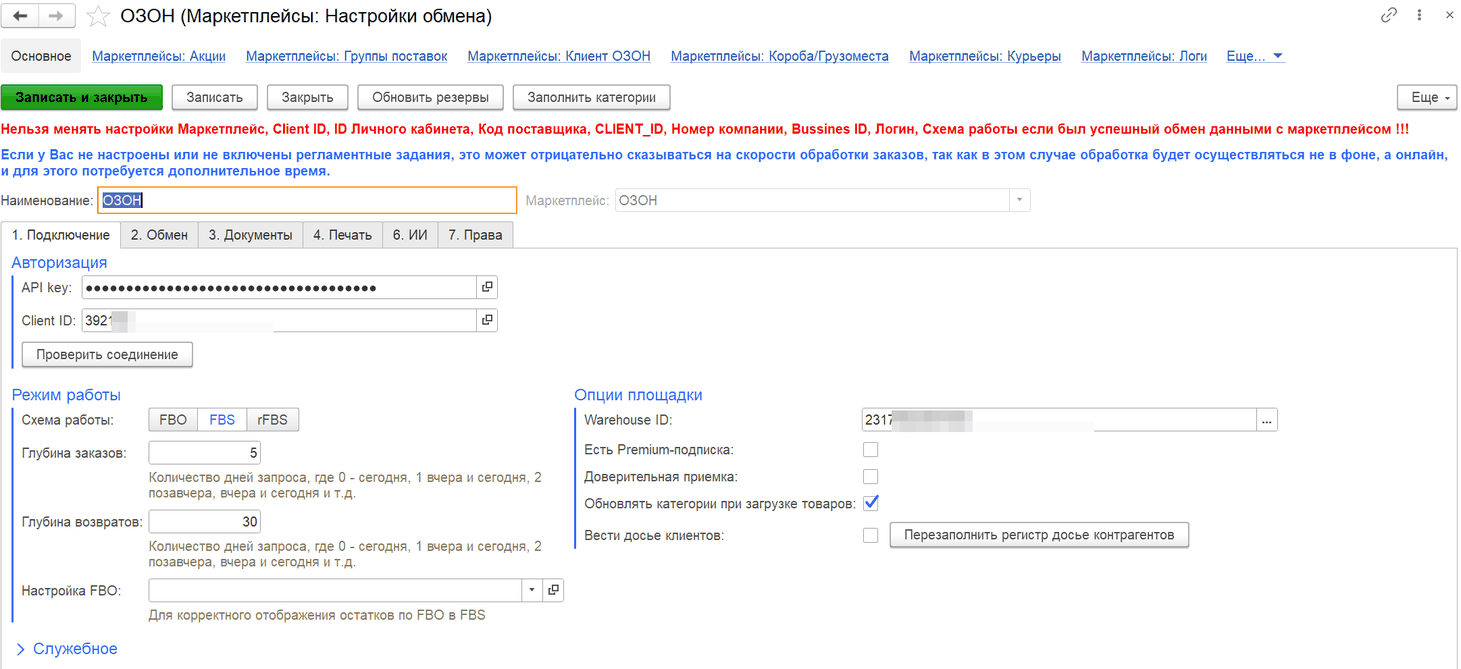Click Записать и закрыть button
The height and width of the screenshot is (669, 1461).
point(82,97)
